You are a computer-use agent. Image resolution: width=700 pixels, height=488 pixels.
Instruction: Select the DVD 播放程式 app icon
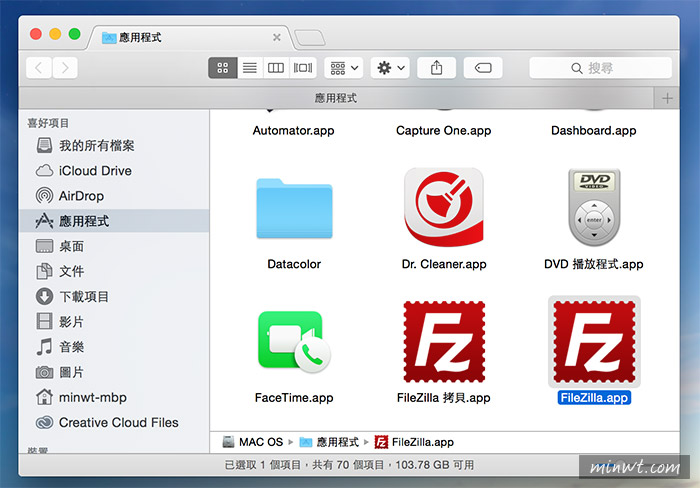click(594, 207)
